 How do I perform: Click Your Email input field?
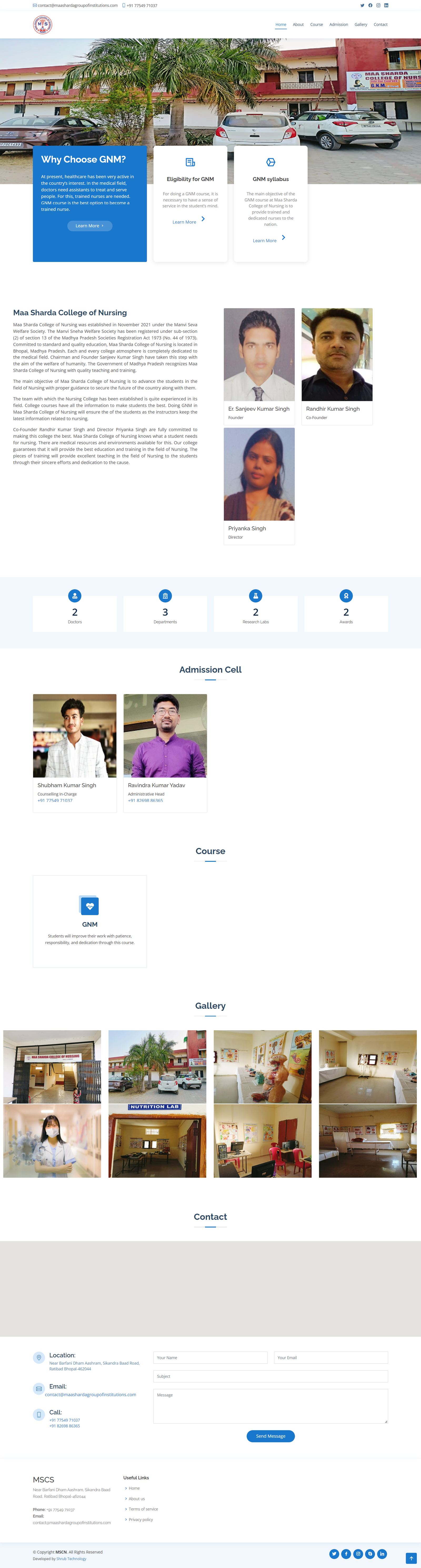coord(331,1358)
